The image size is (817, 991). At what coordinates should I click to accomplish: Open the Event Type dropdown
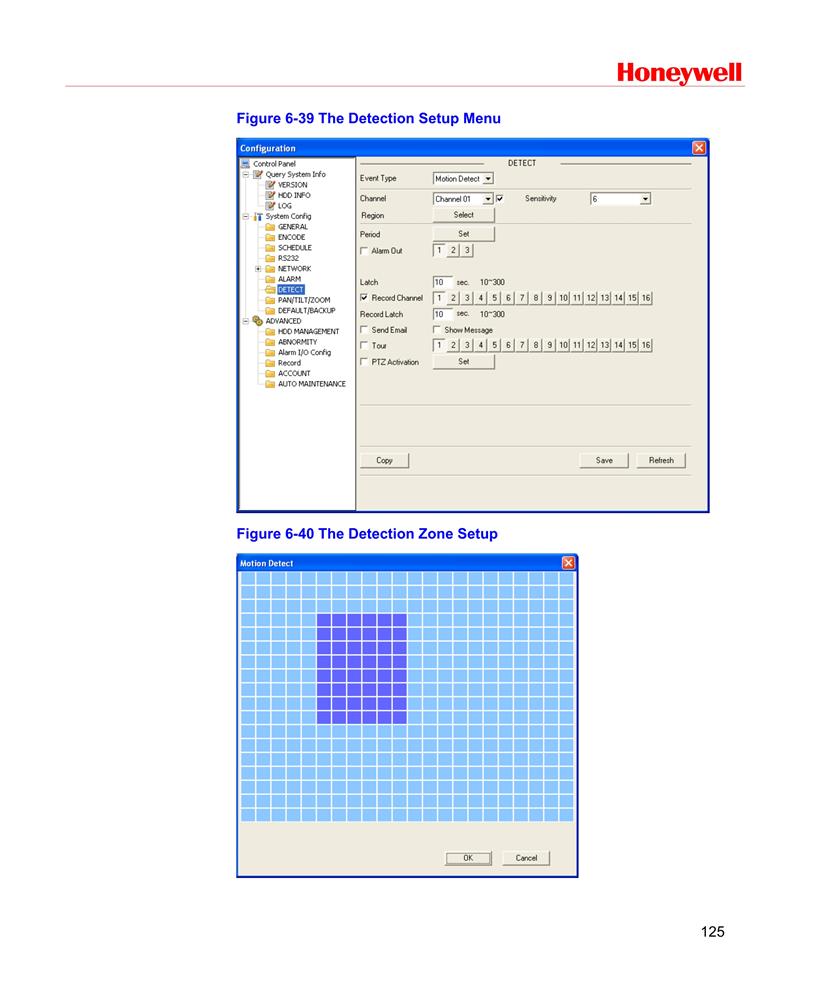(x=488, y=179)
